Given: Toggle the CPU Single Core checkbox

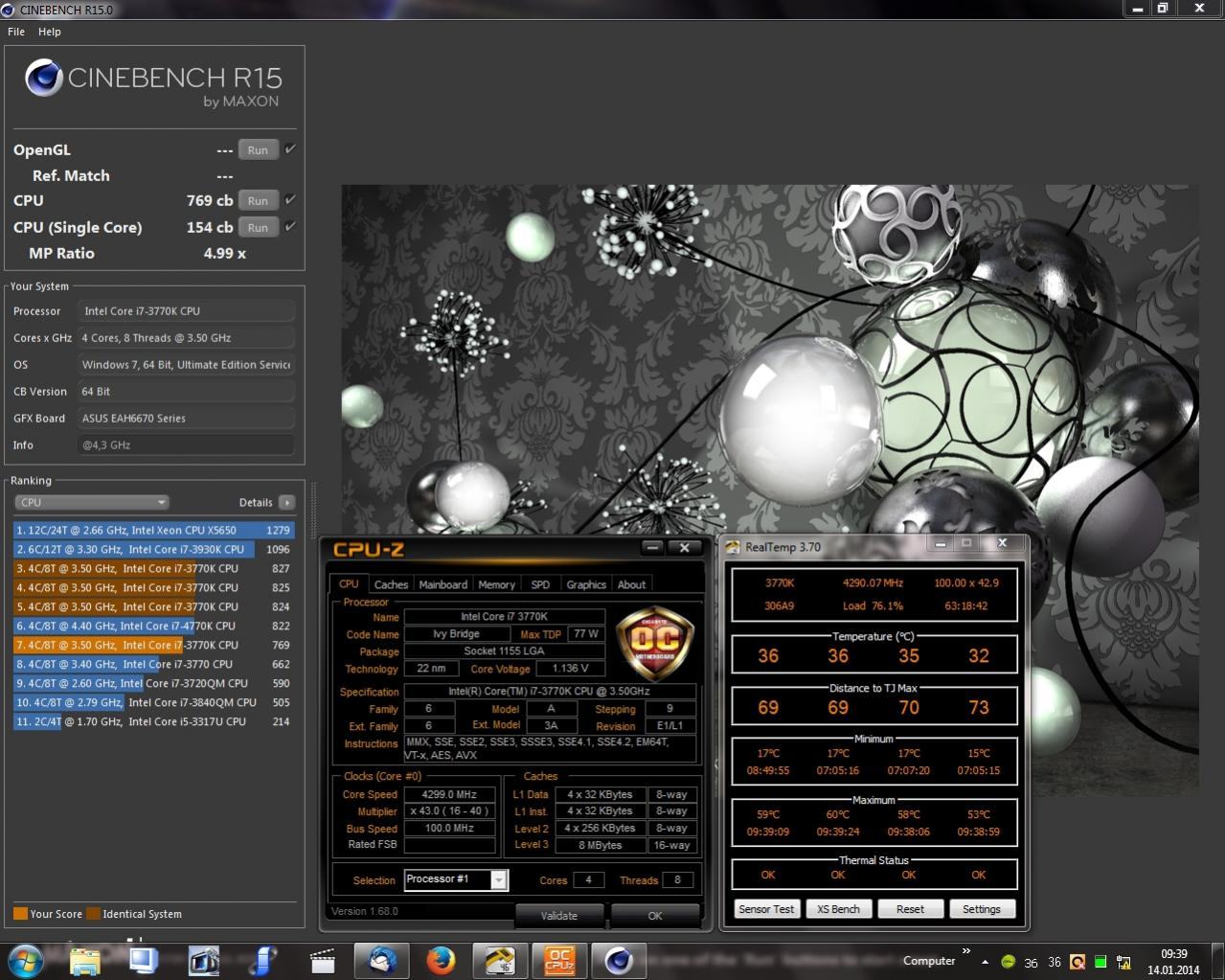Looking at the screenshot, I should pyautogui.click(x=290, y=226).
